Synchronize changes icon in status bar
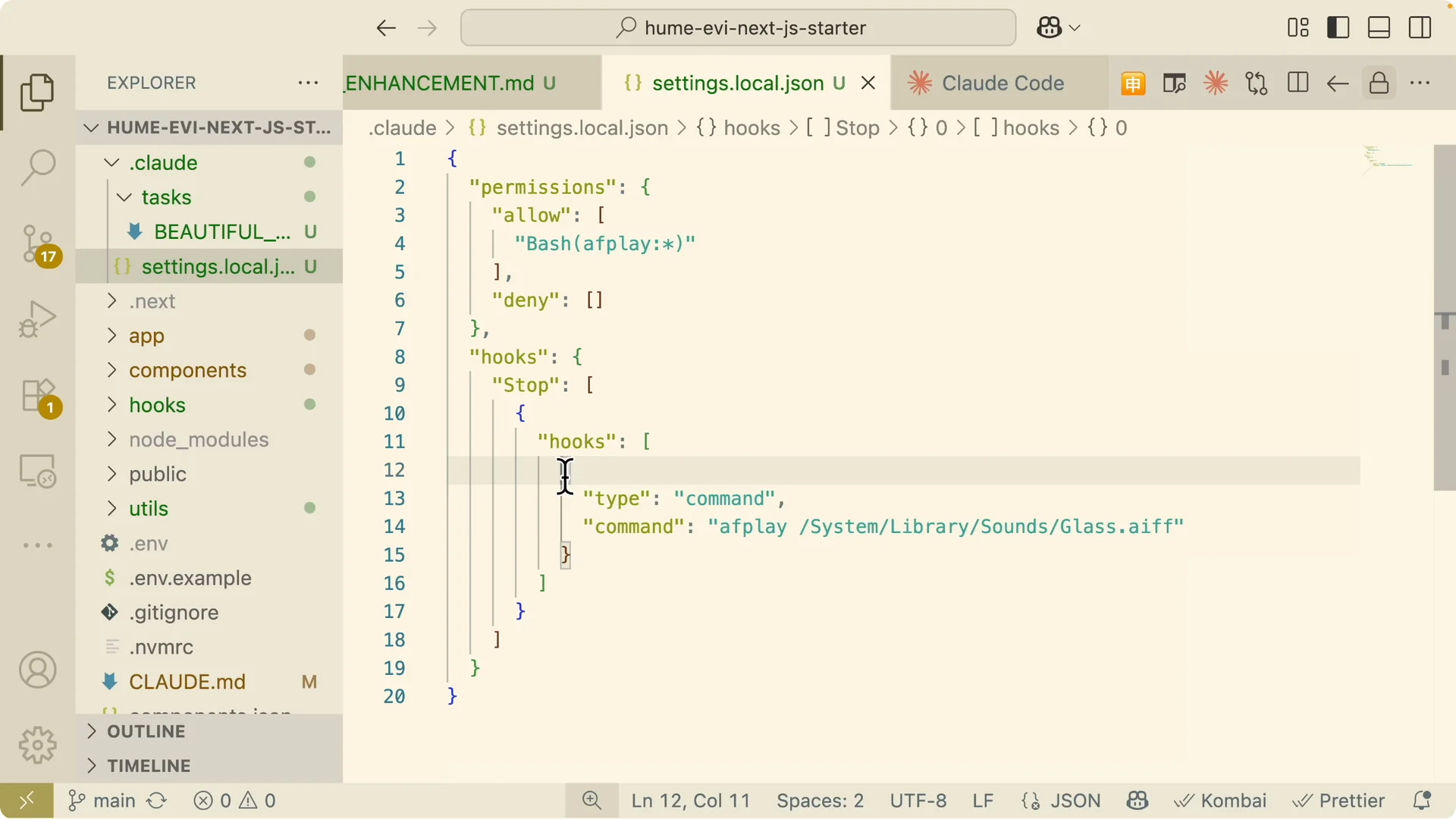Viewport: 1456px width, 819px height. pos(157,801)
